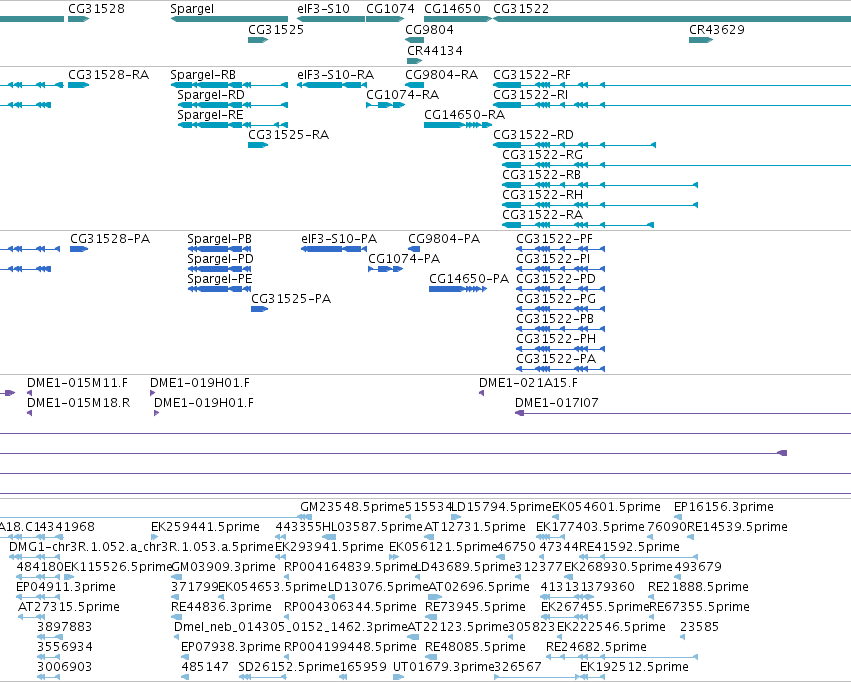The width and height of the screenshot is (851, 682).
Task: Click the AT27315.5prime EST label
Action: pyautogui.click(x=68, y=607)
